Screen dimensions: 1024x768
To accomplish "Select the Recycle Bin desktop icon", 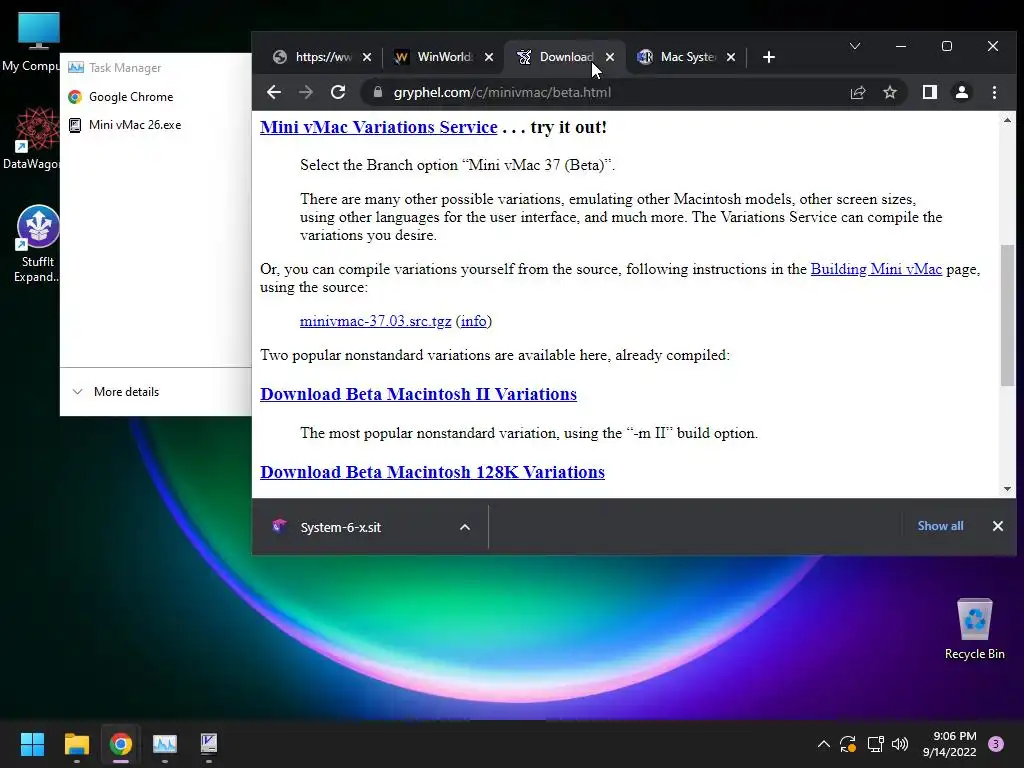I will click(x=974, y=629).
